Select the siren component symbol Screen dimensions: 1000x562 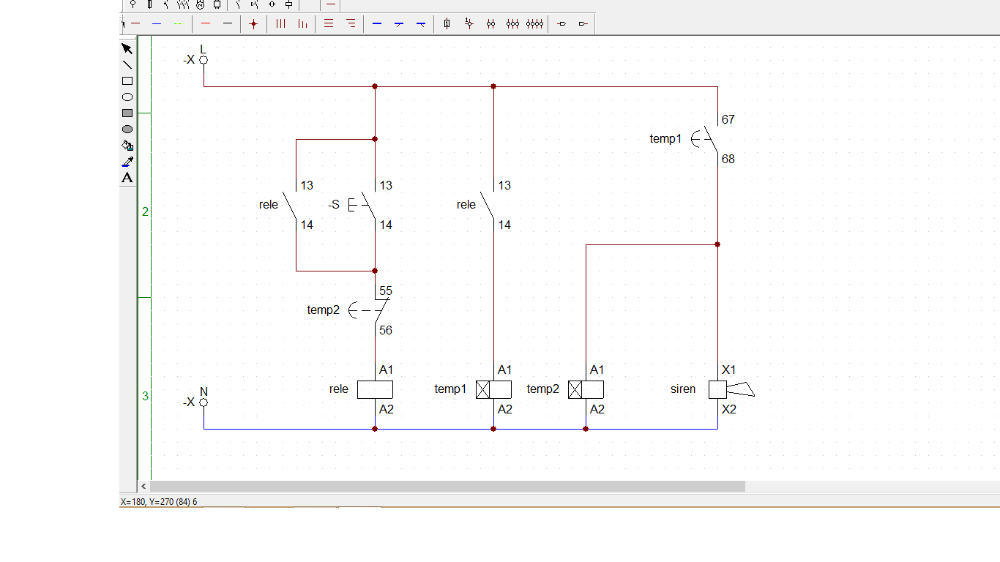(x=718, y=389)
